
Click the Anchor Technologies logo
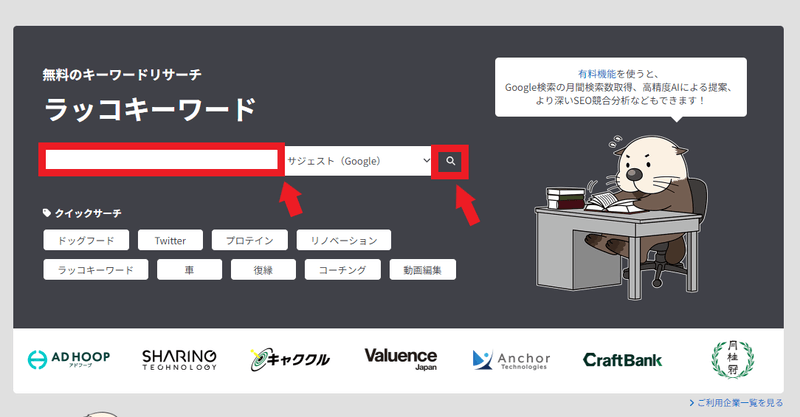pos(511,360)
